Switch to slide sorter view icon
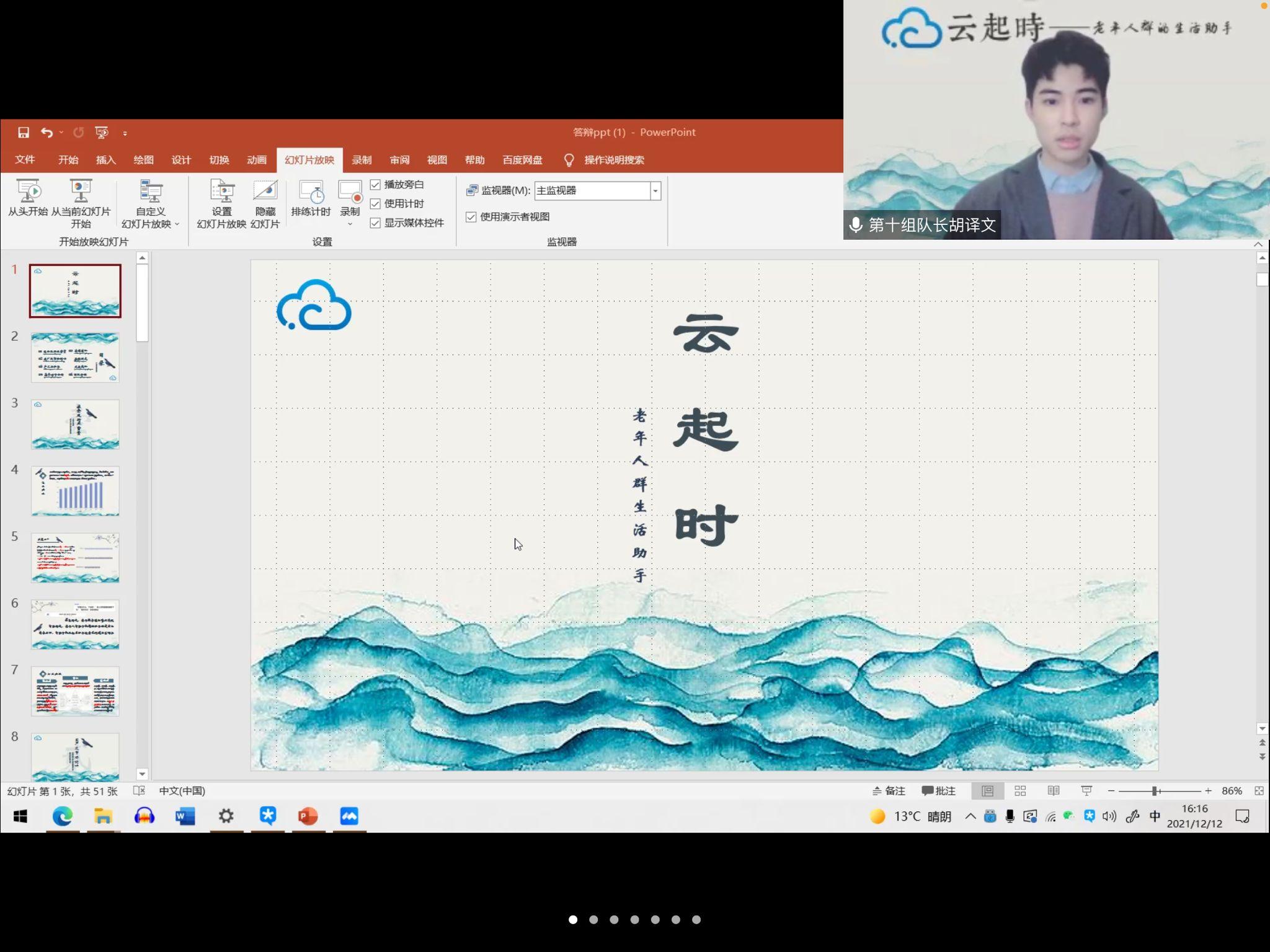Viewport: 1270px width, 952px height. tap(1020, 791)
